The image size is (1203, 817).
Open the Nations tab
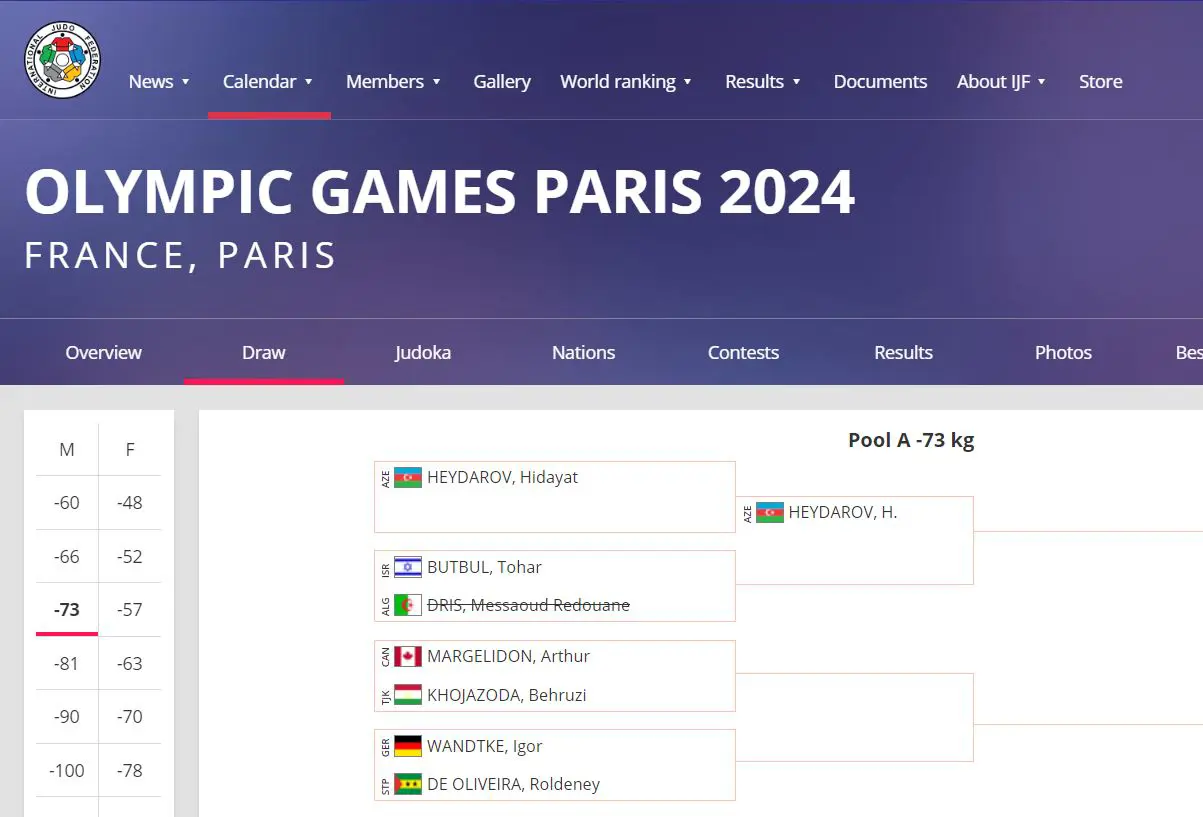[583, 352]
